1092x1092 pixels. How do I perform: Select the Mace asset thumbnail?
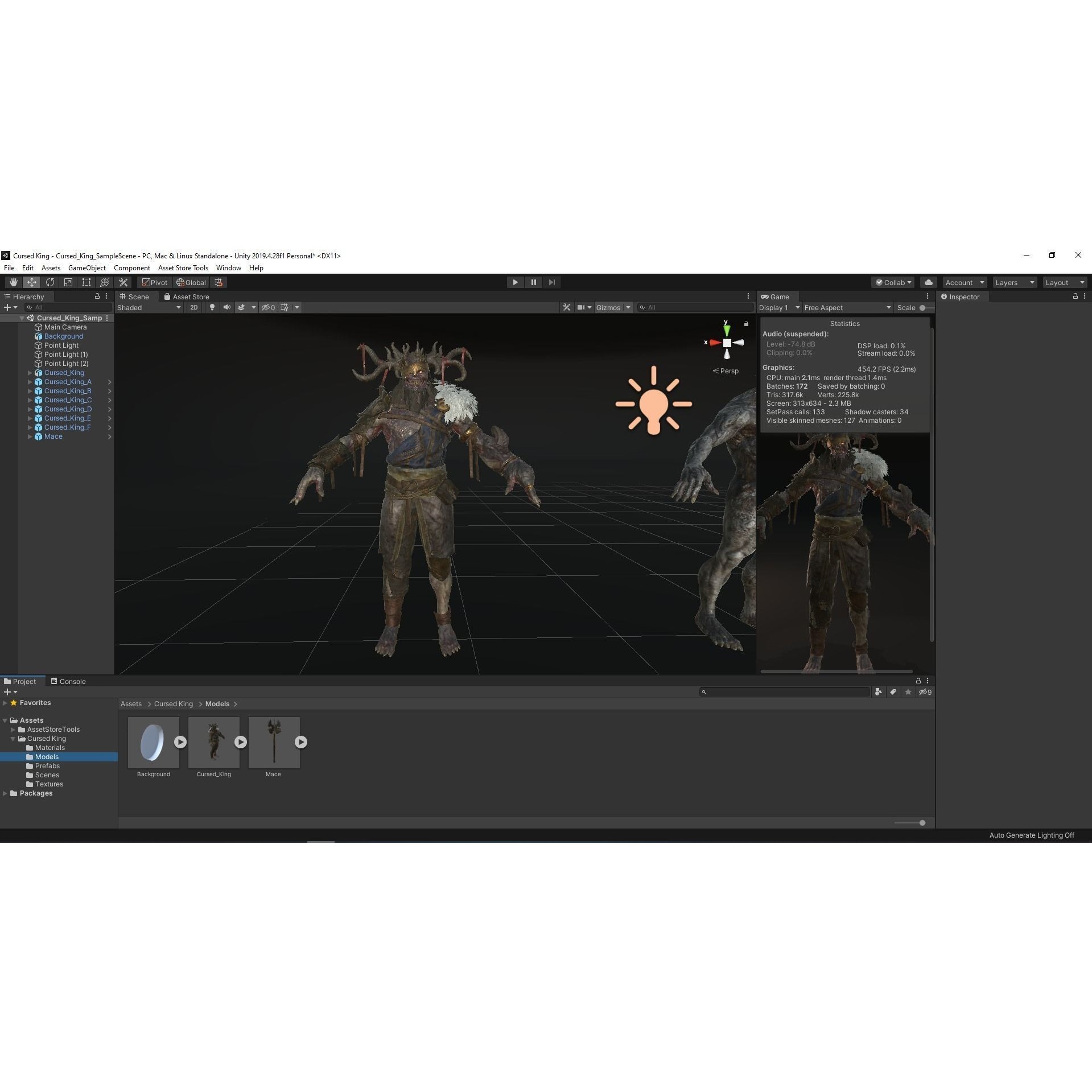coord(274,742)
